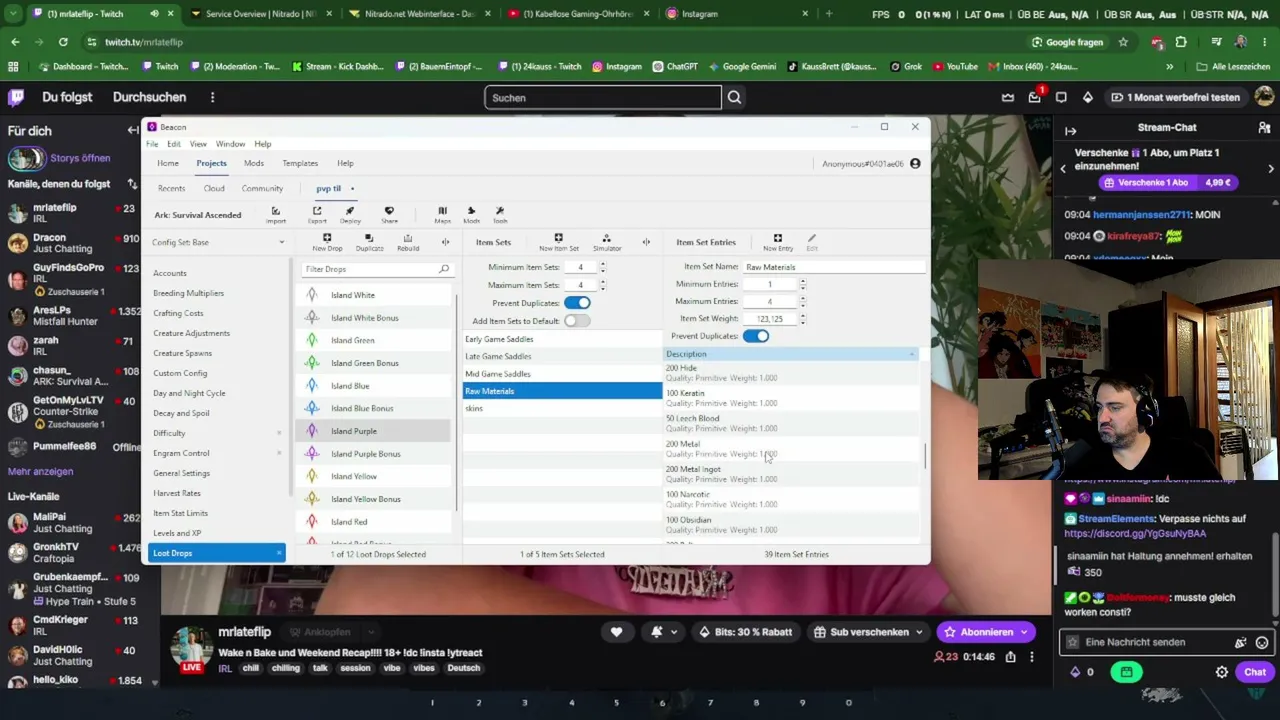Screen dimensions: 1280x720
Task: Open the discord.gg link in chat
Action: tap(1135, 533)
